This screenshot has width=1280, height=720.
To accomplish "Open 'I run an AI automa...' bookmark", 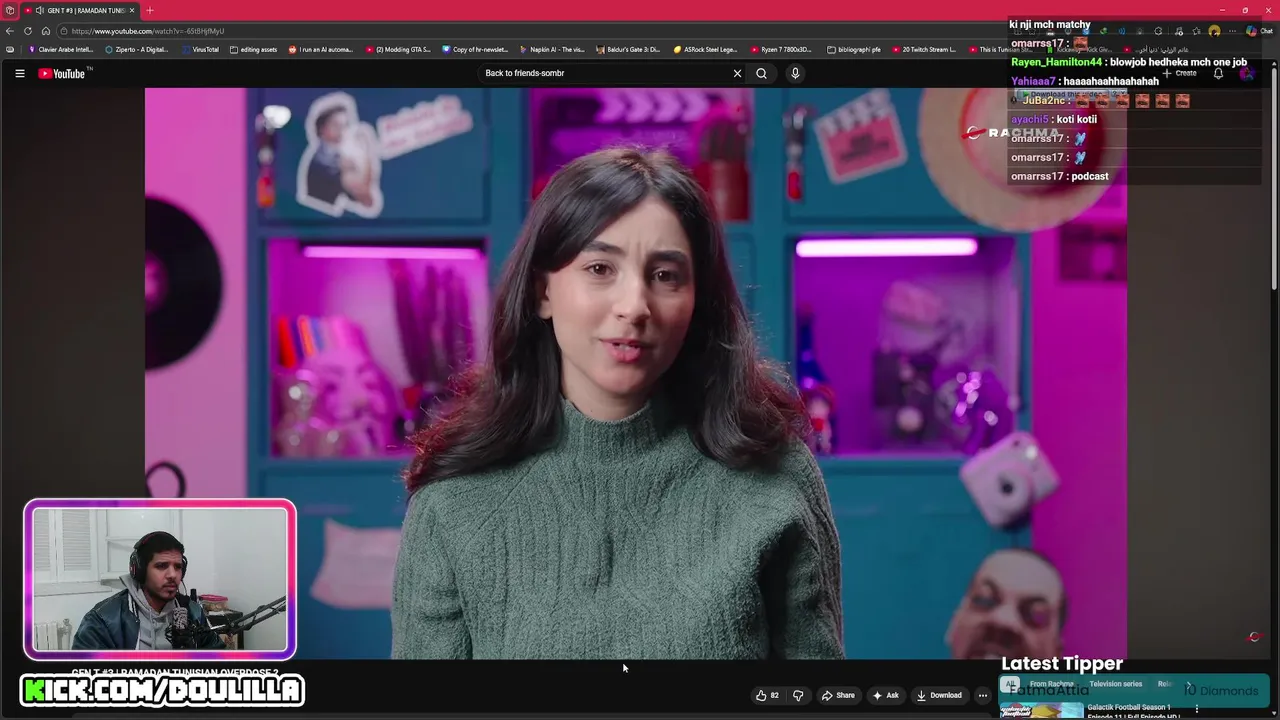I will tap(321, 49).
